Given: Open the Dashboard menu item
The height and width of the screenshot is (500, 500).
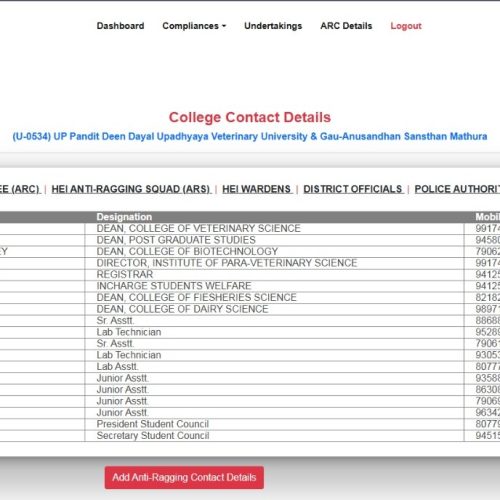Looking at the screenshot, I should pyautogui.click(x=120, y=26).
